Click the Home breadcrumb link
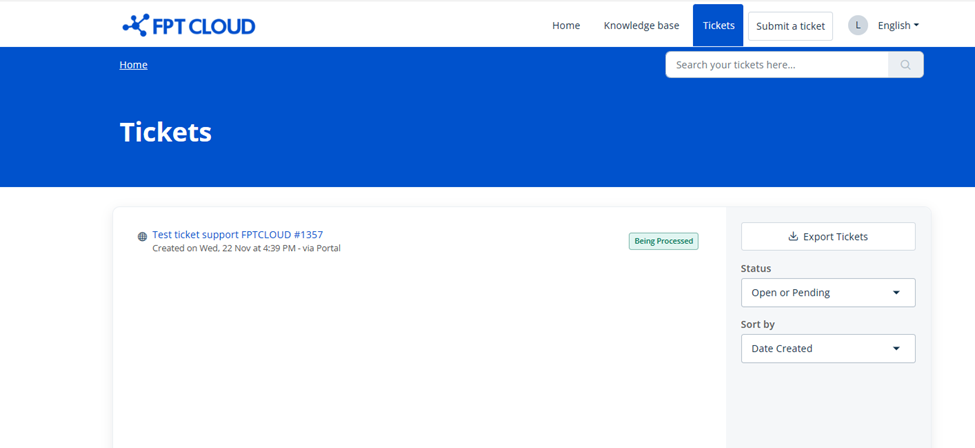 [133, 65]
